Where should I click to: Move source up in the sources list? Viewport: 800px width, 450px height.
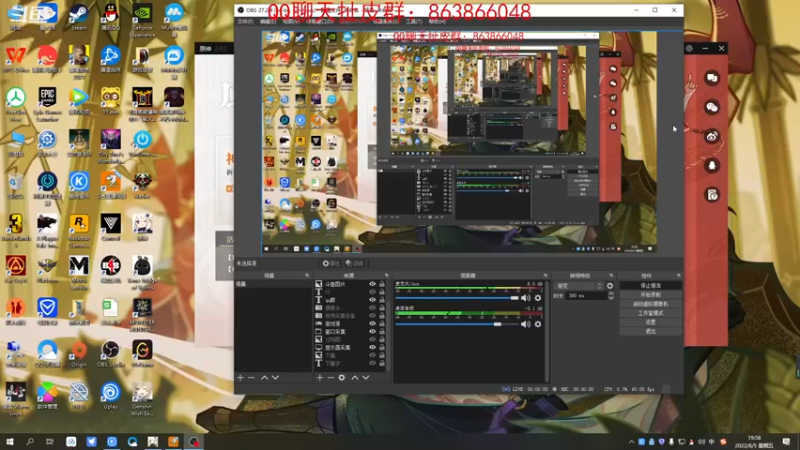click(355, 378)
